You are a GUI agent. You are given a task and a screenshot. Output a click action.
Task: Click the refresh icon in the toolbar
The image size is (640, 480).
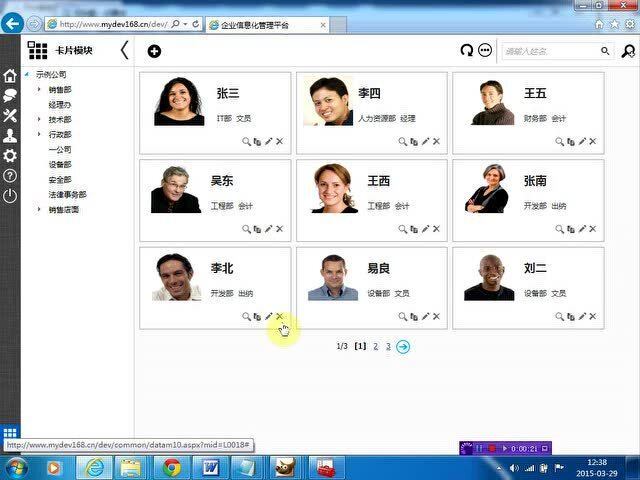(466, 51)
